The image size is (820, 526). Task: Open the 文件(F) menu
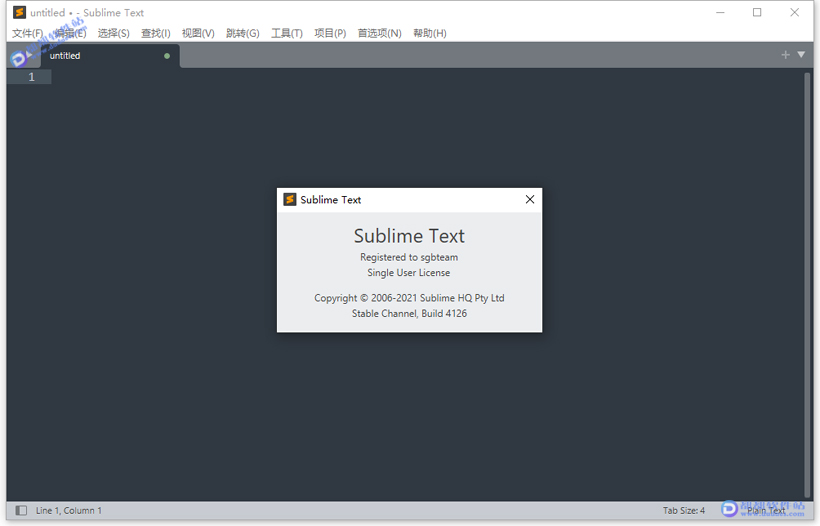coord(27,33)
